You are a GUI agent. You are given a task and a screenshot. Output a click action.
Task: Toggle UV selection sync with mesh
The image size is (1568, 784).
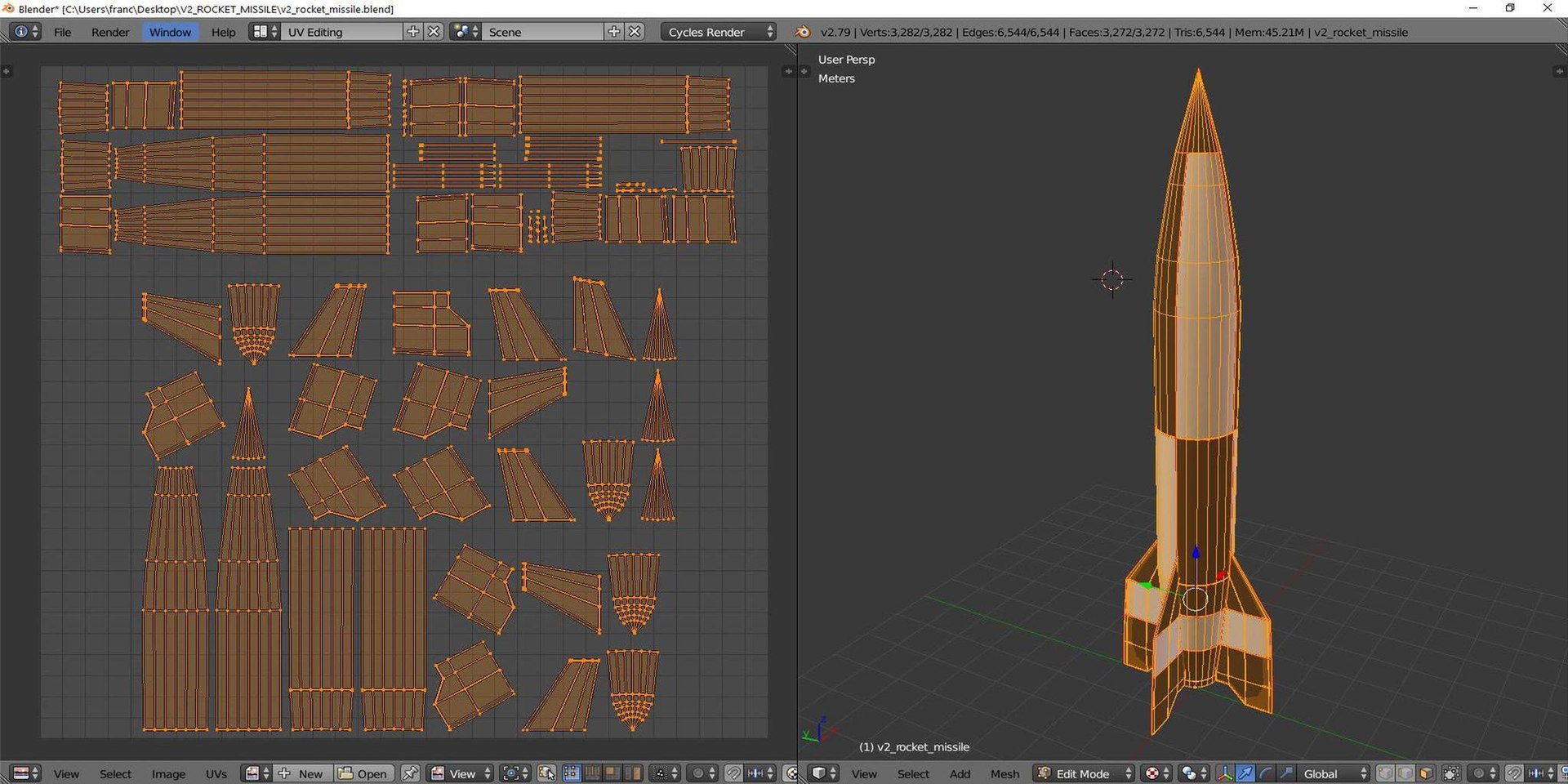coord(547,773)
